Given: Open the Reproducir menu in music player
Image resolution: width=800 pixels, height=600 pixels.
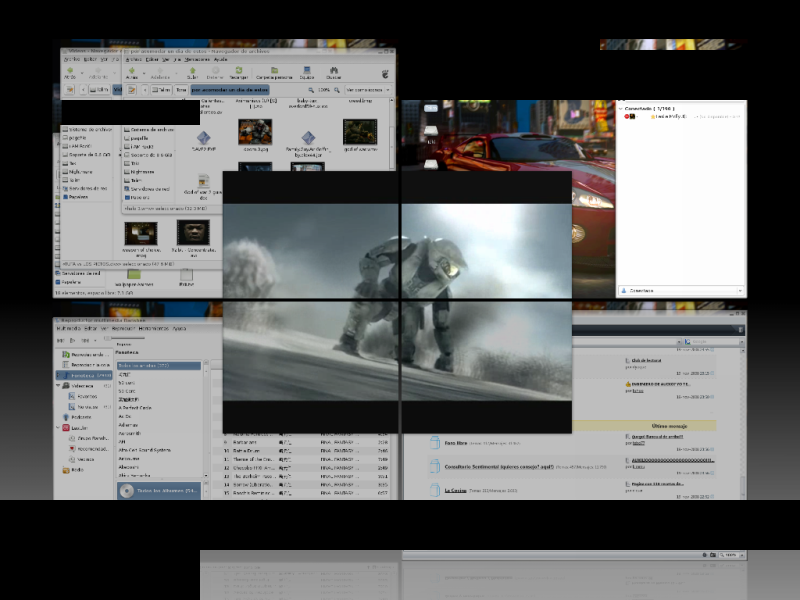Looking at the screenshot, I should coord(123,329).
